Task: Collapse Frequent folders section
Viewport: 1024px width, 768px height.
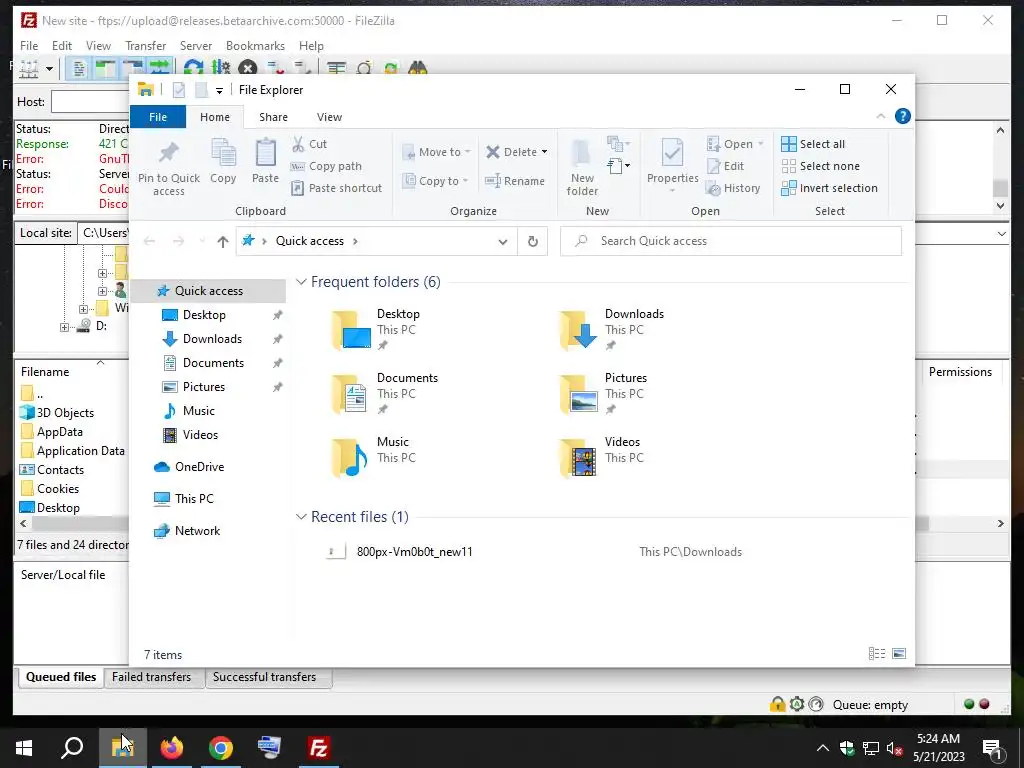Action: (301, 281)
